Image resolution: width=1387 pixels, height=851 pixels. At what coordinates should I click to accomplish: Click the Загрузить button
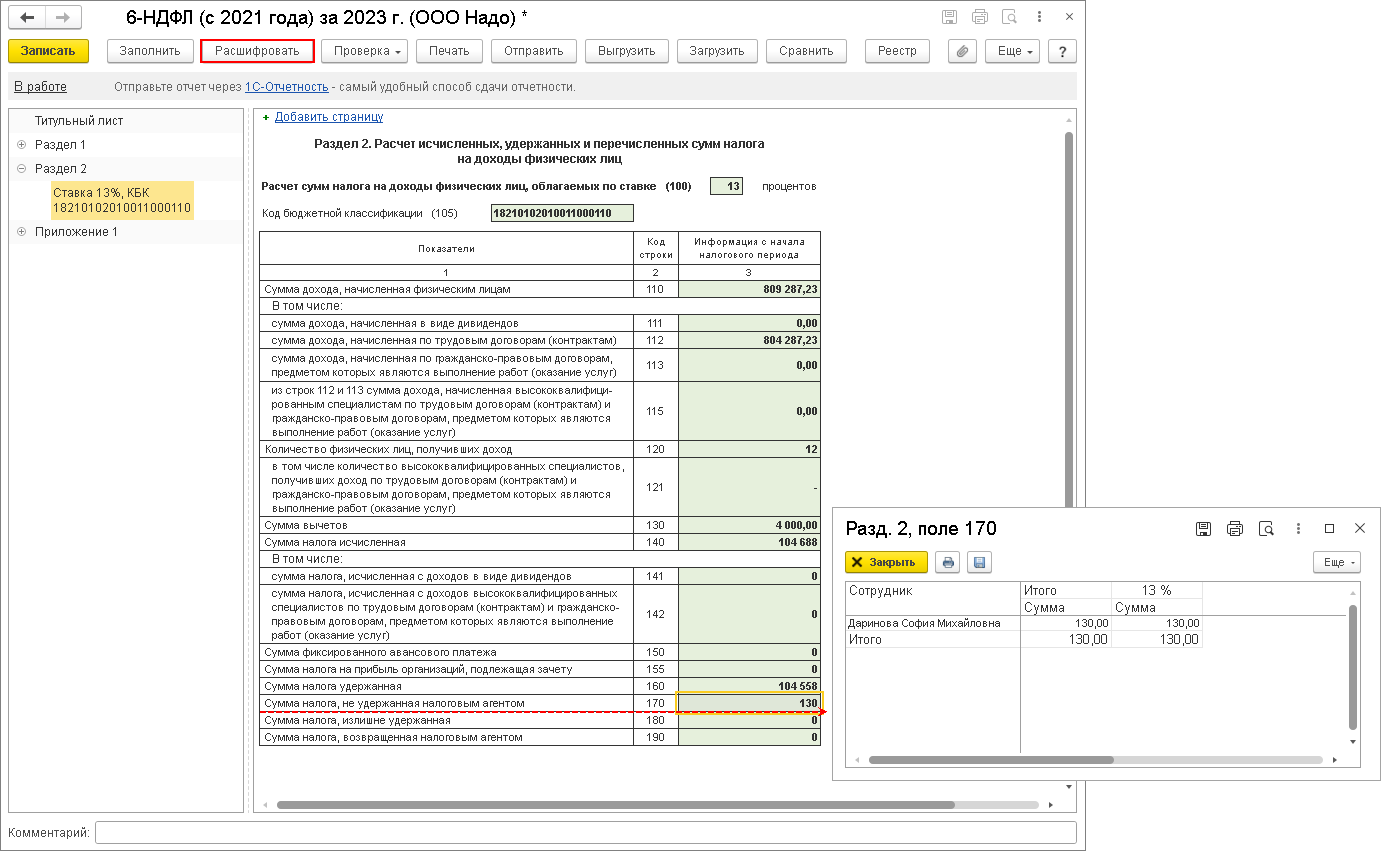click(717, 51)
